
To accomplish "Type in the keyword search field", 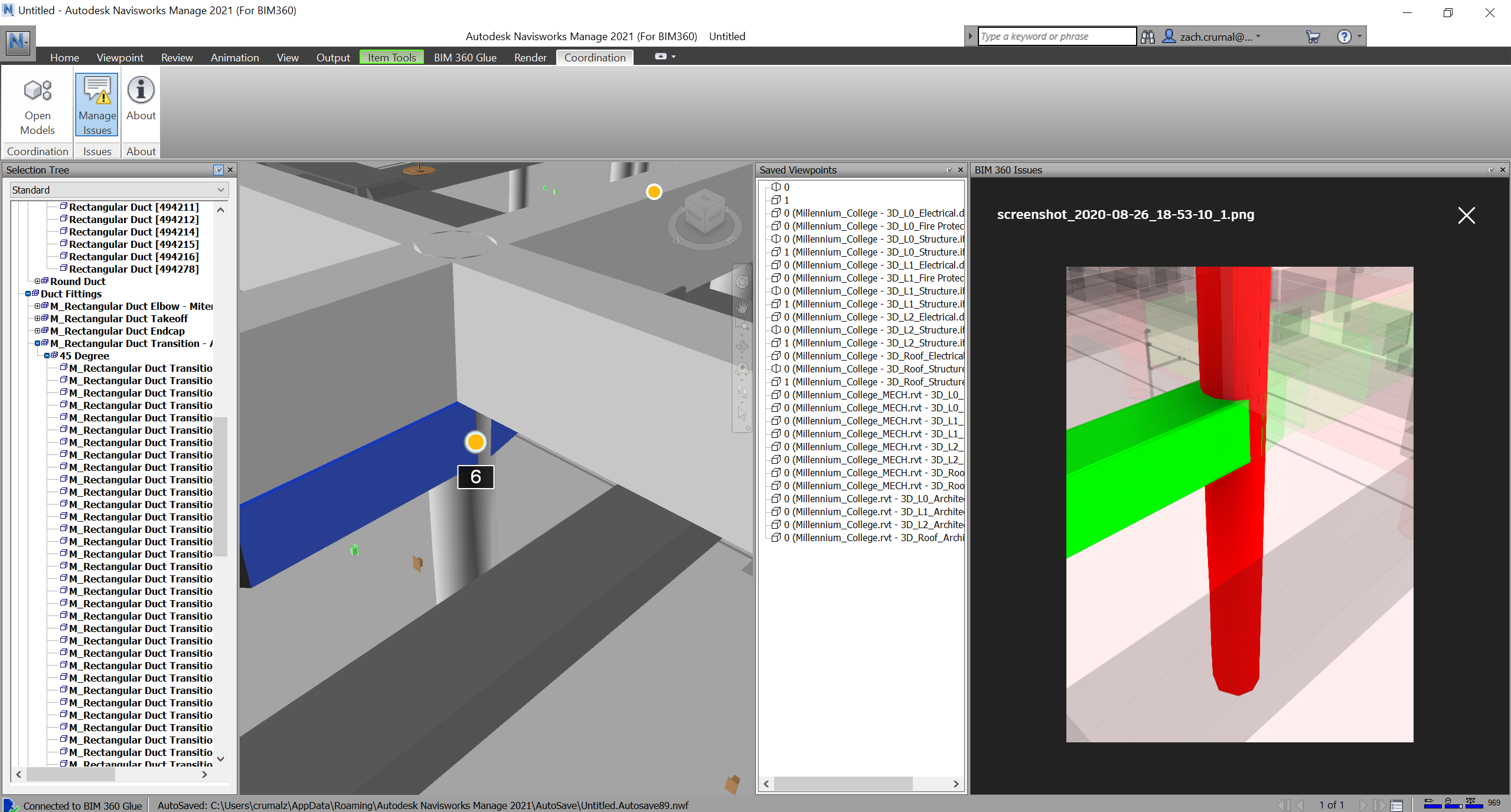I will click(x=1056, y=37).
